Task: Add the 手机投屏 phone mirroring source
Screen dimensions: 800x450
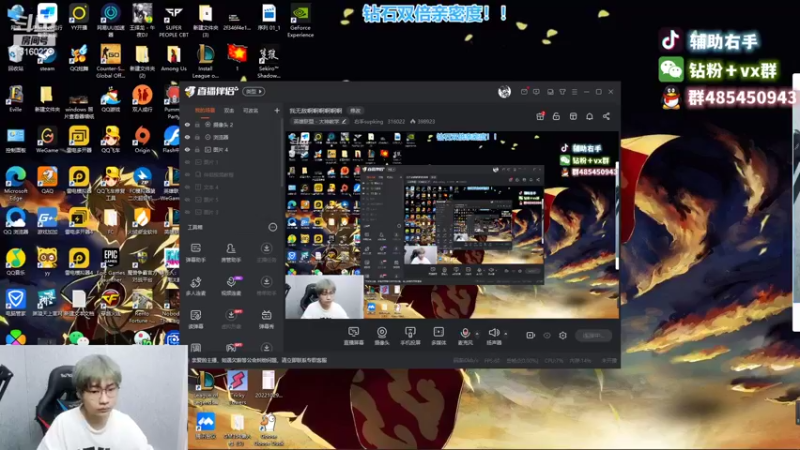Action: [x=410, y=336]
